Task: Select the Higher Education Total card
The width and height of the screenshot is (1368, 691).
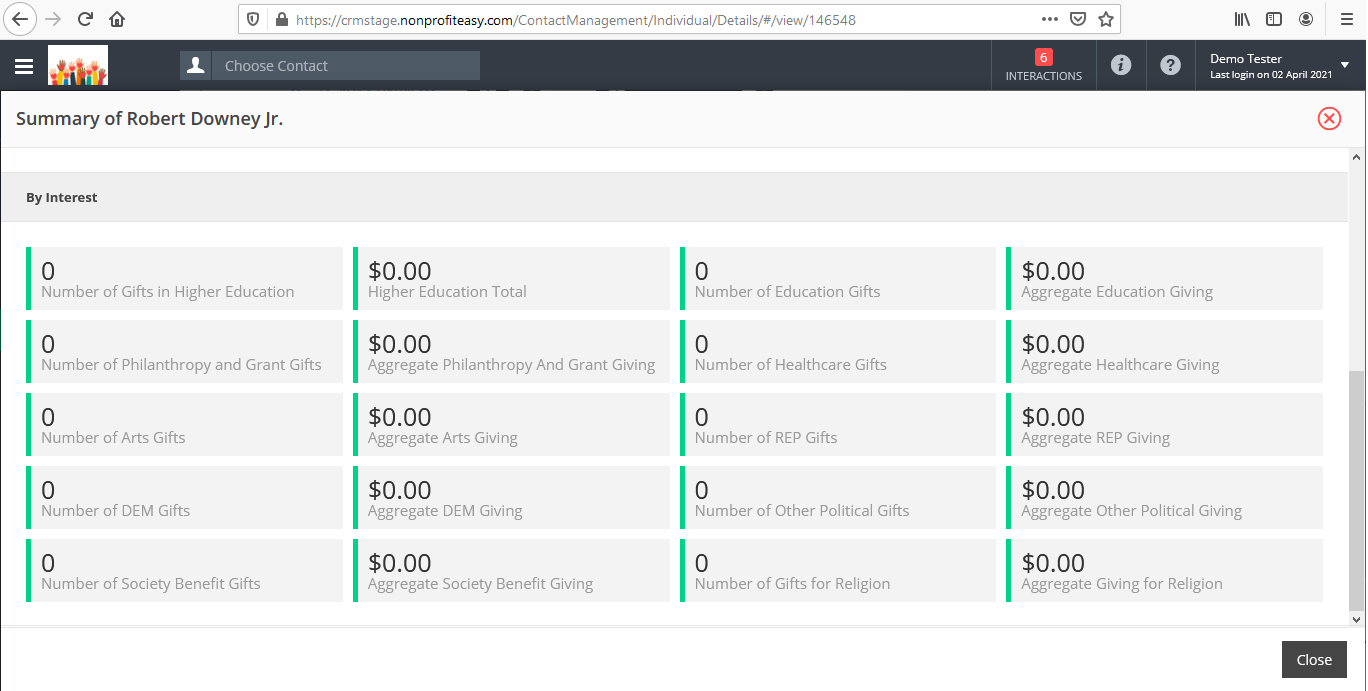Action: click(x=511, y=279)
